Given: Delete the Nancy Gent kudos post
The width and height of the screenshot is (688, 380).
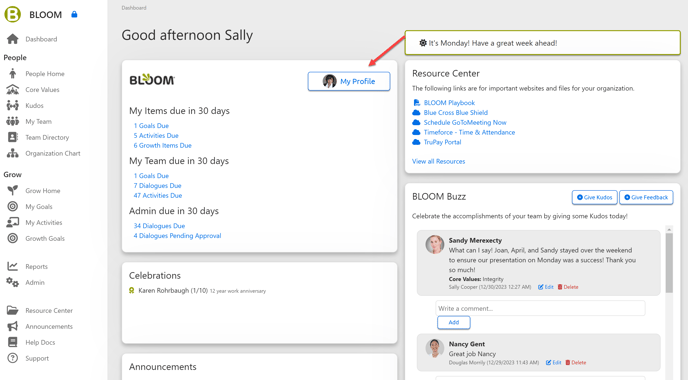Looking at the screenshot, I should pyautogui.click(x=576, y=362).
